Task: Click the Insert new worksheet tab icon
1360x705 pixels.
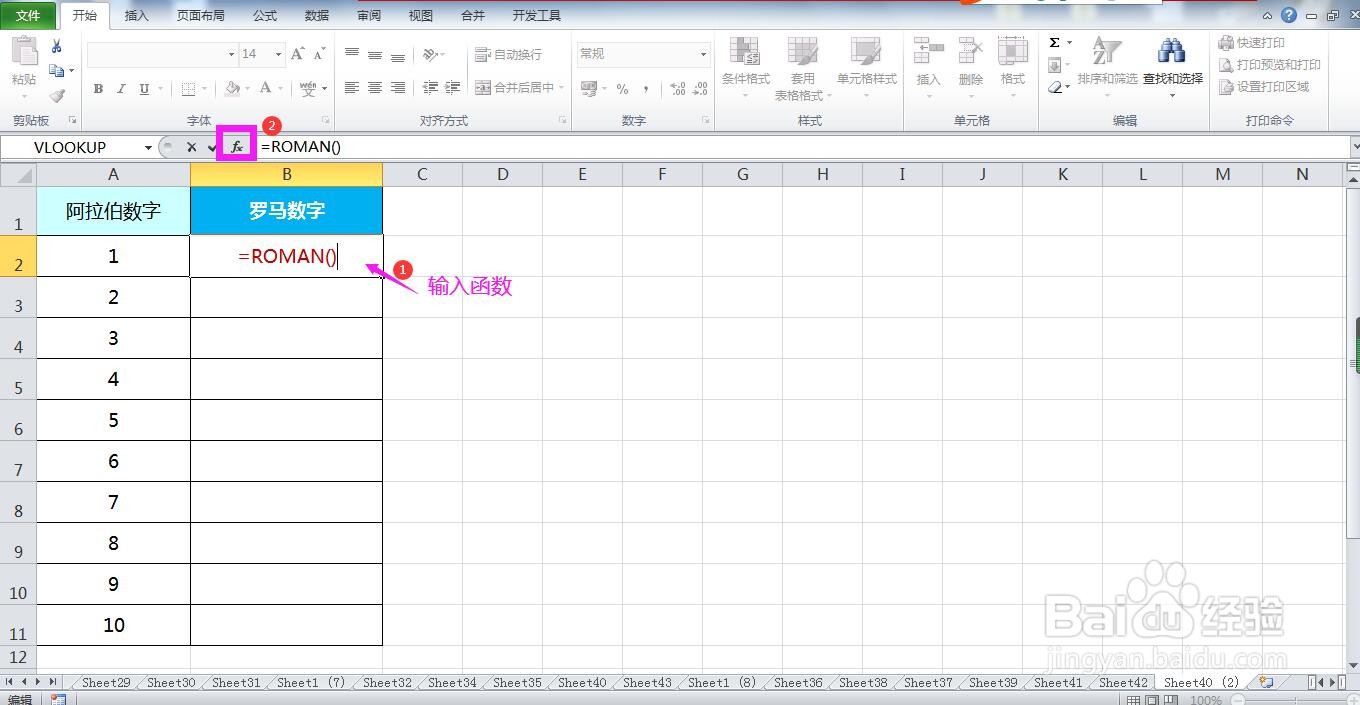Action: pyautogui.click(x=1267, y=682)
